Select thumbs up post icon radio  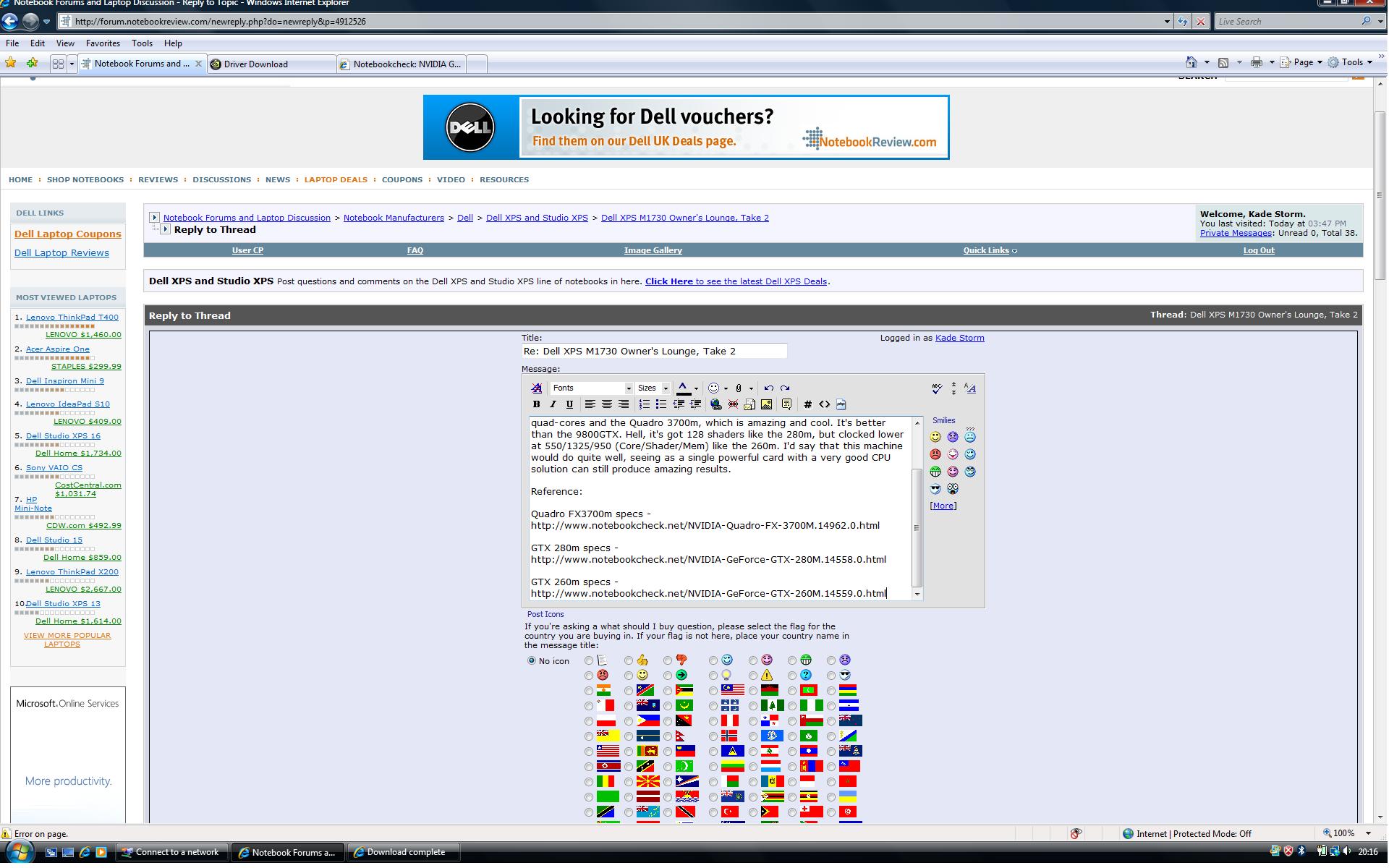[x=629, y=660]
